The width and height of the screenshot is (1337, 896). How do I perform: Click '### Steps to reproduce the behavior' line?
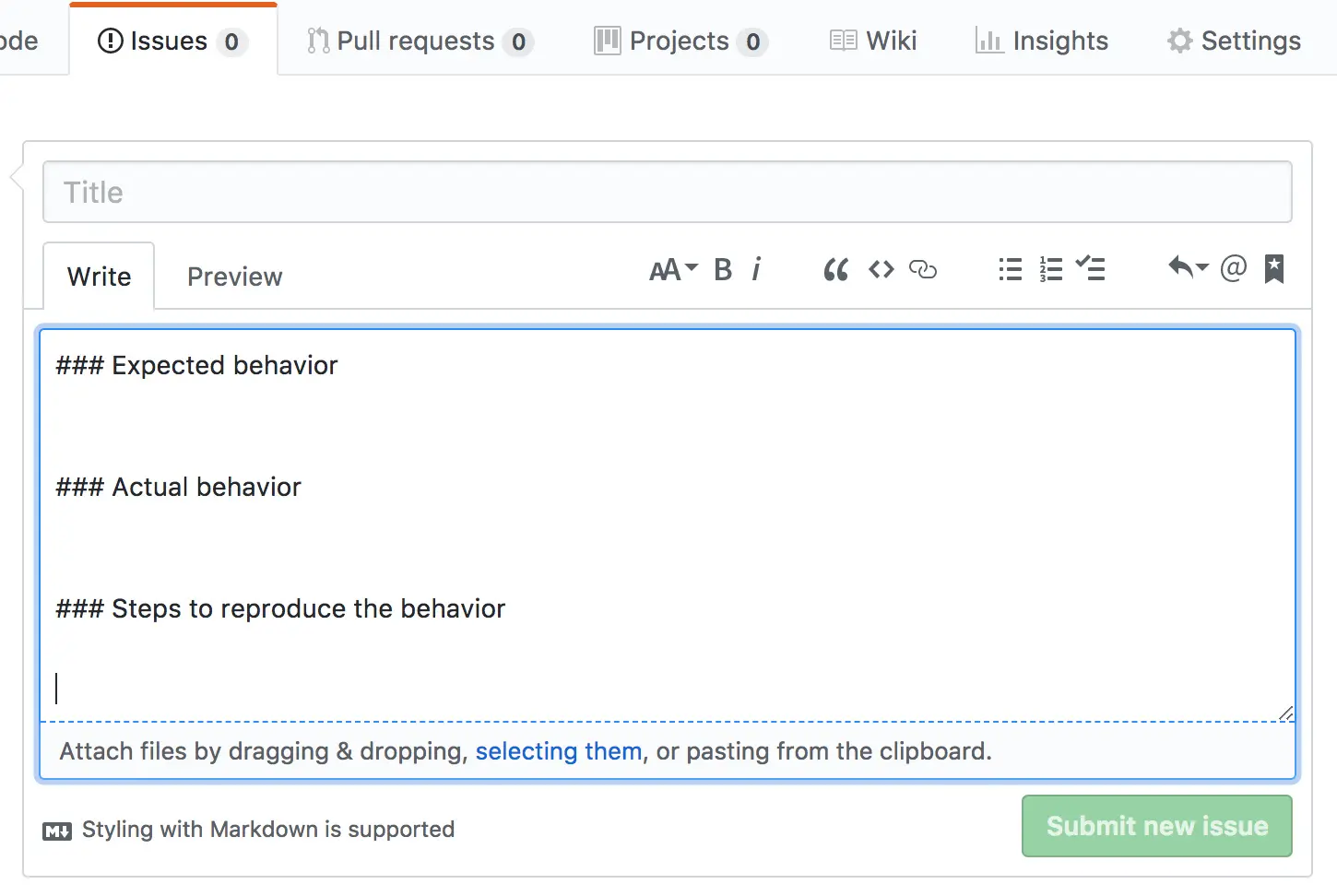(x=280, y=608)
